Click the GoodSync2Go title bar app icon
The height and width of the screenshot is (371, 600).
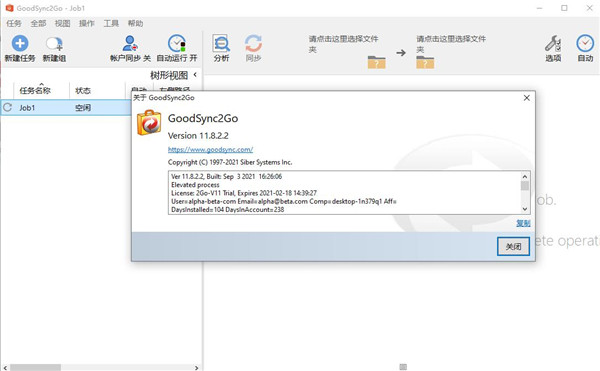click(x=9, y=8)
